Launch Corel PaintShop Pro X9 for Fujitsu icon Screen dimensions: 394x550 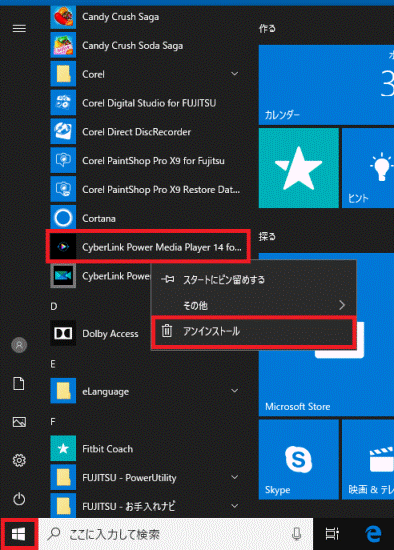point(63,160)
